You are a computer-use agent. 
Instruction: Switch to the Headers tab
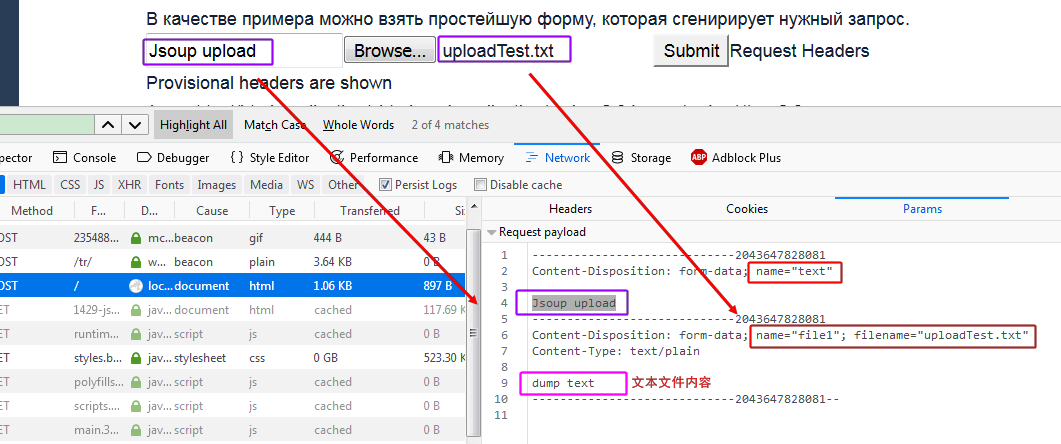pos(570,209)
